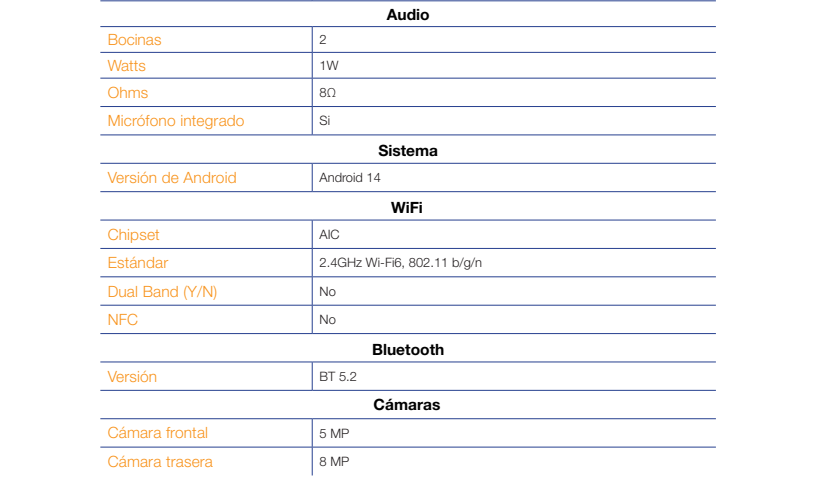This screenshot has height=495, width=813.
Task: Click the 2.4GHz Wi-Fi6 standard value
Action: click(400, 263)
